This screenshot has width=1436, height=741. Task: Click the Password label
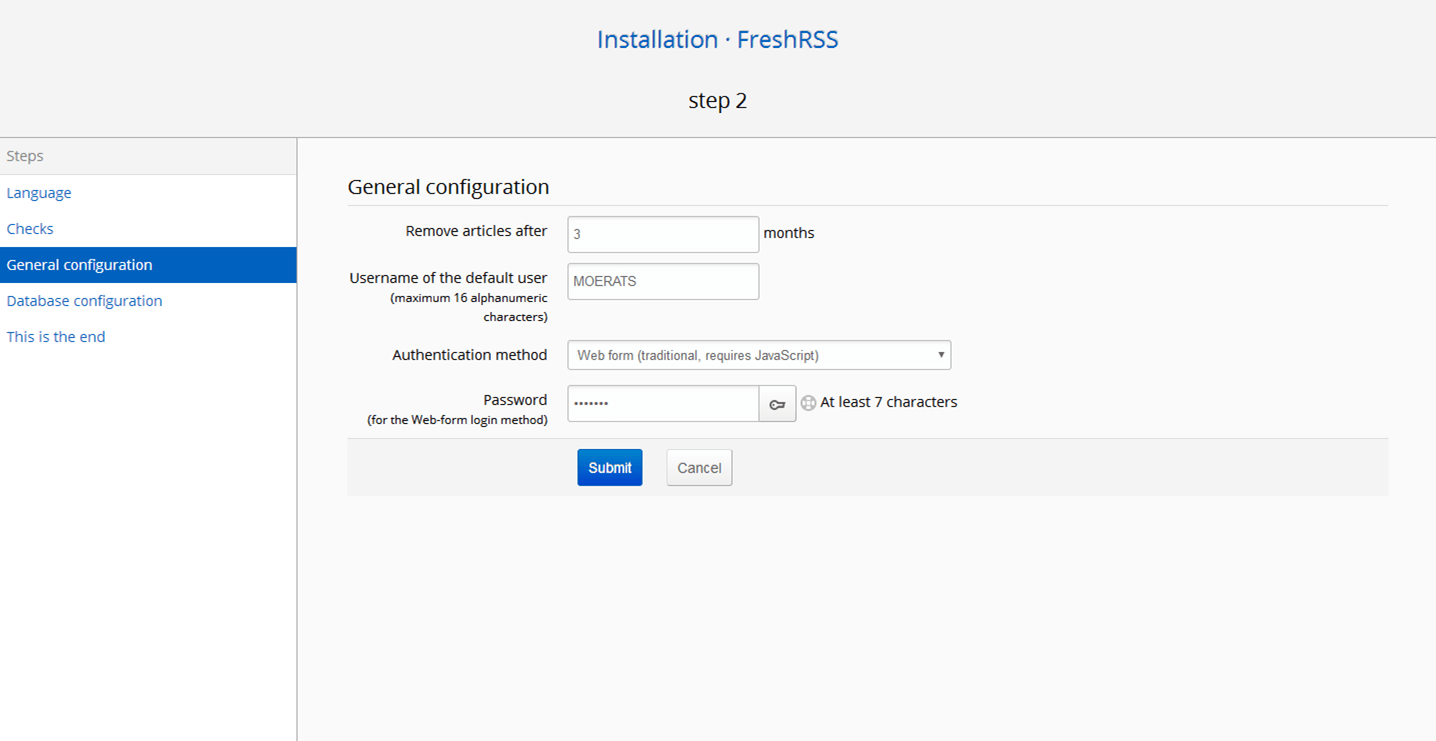(x=515, y=400)
